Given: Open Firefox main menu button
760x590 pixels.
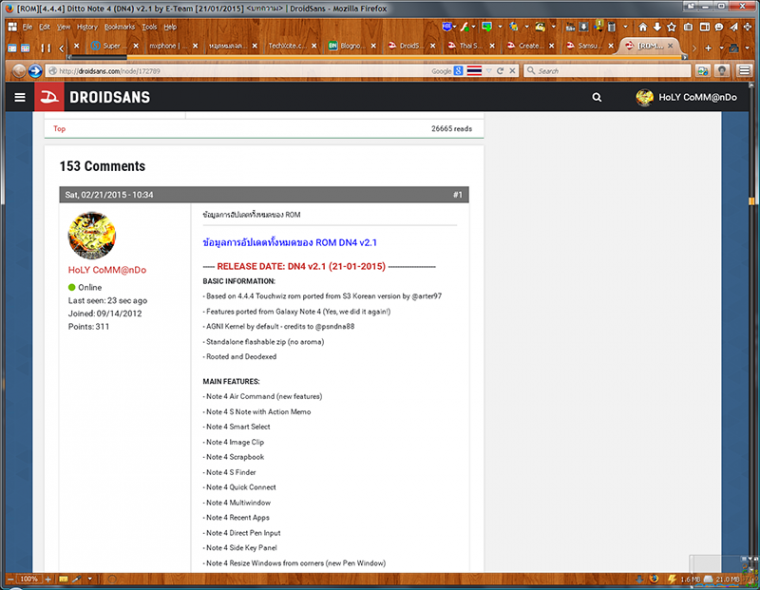Looking at the screenshot, I should 744,71.
